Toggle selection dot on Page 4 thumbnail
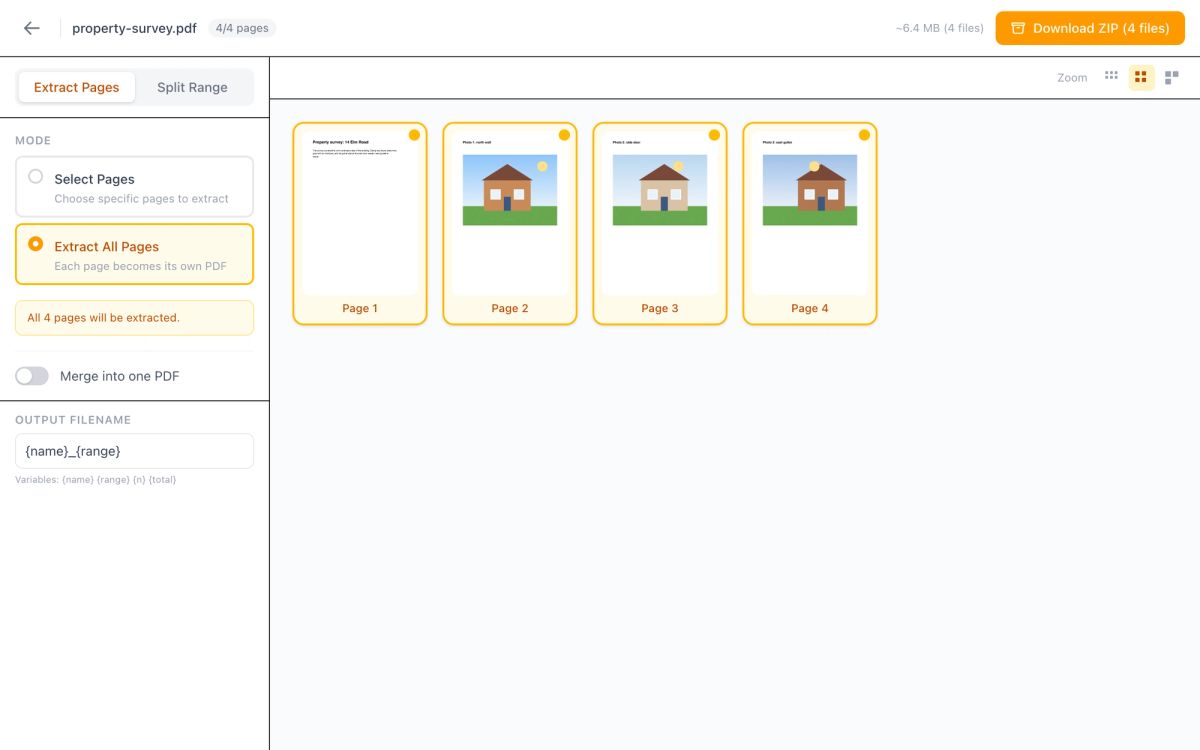 pos(864,135)
